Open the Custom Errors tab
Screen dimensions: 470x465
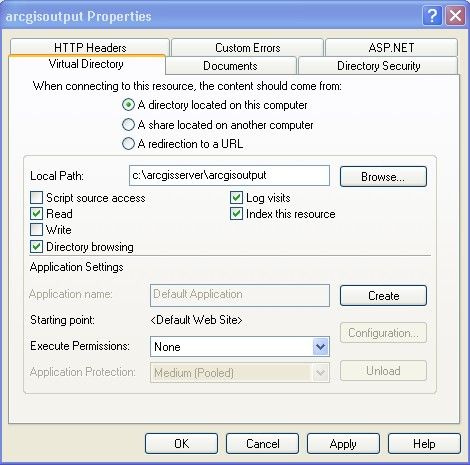pos(247,48)
